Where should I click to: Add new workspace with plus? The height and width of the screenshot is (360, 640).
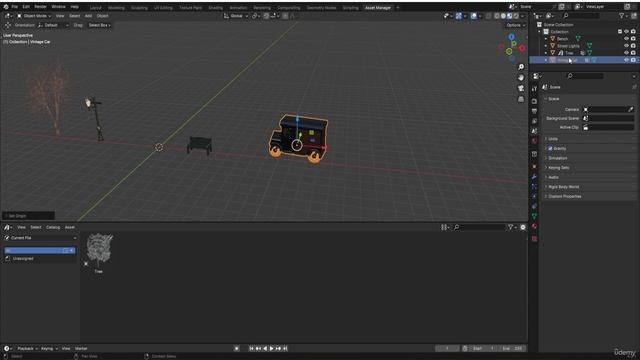pos(398,8)
